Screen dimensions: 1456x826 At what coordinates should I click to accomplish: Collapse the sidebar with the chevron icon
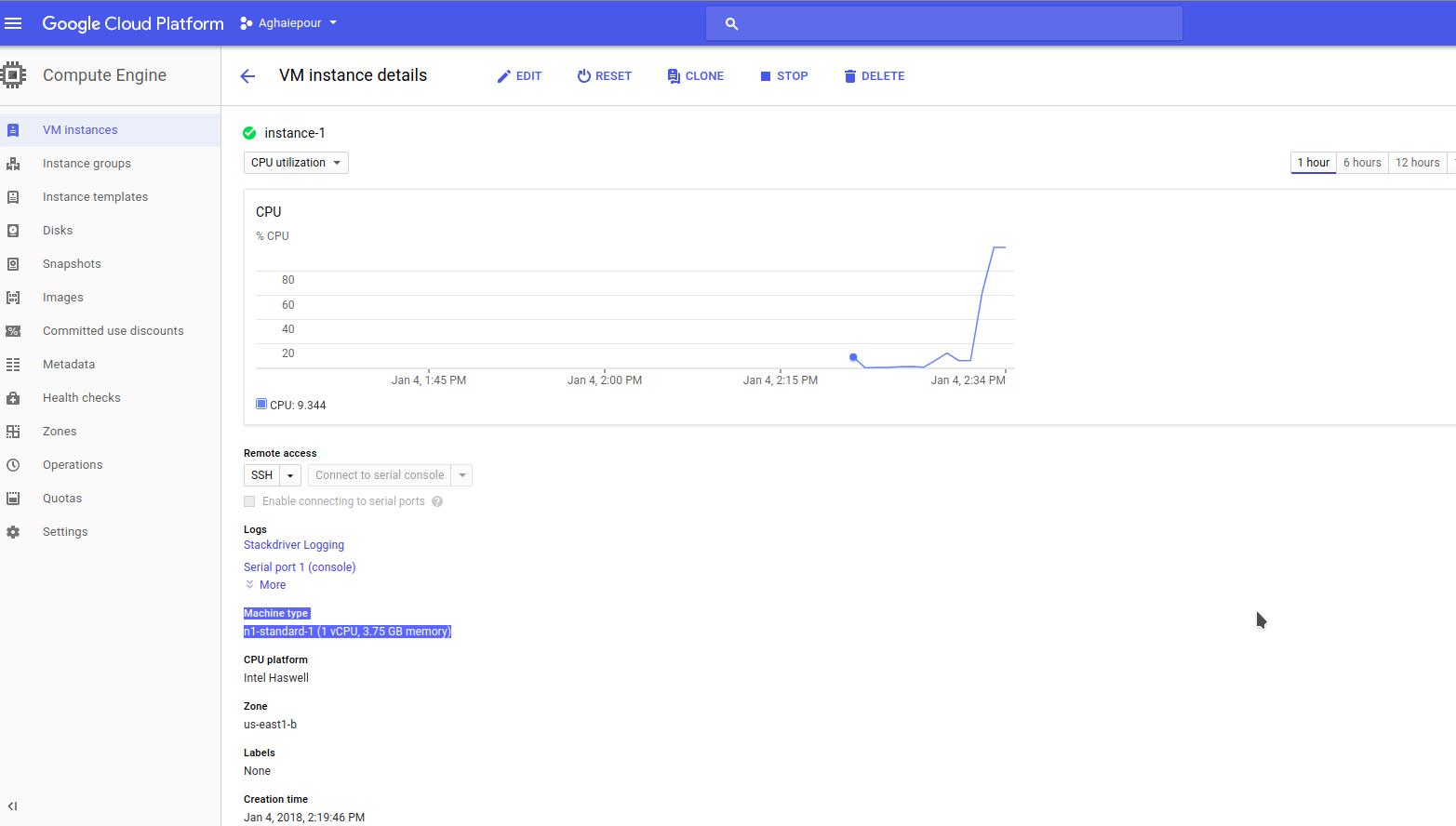click(12, 806)
